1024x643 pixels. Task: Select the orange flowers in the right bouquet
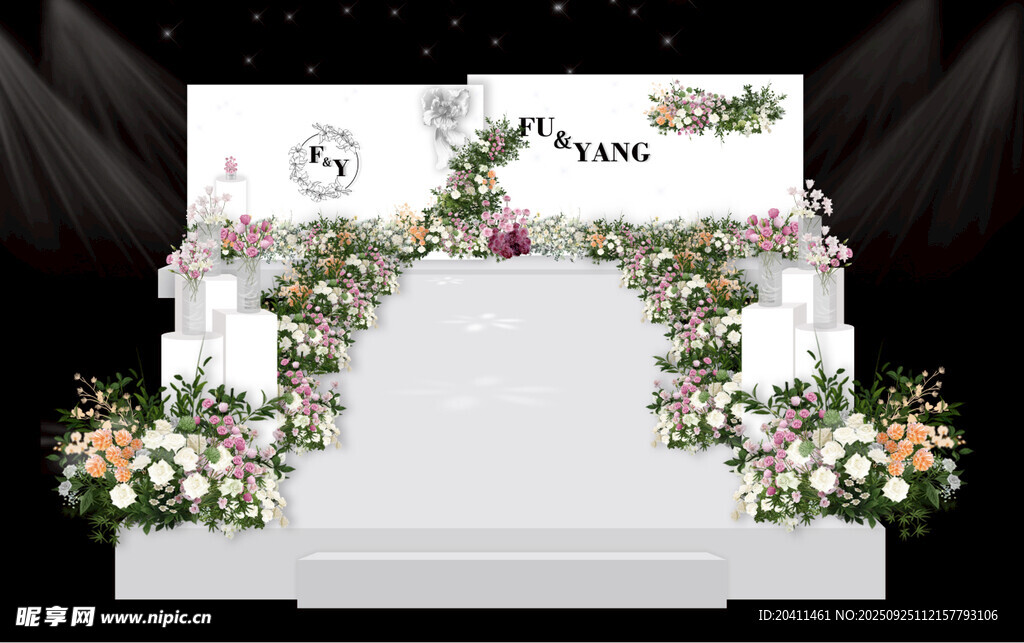908,445
